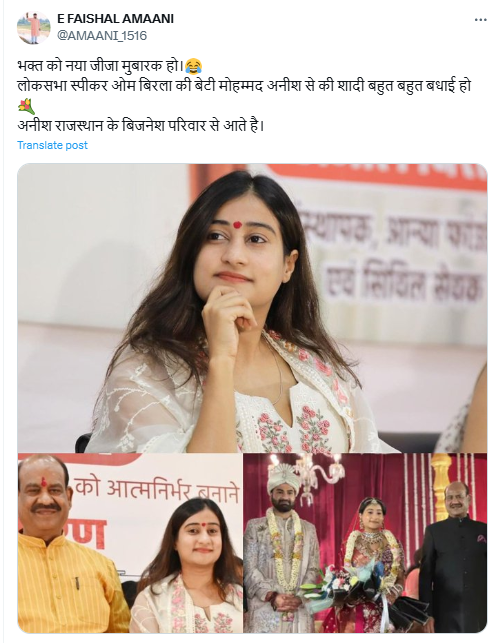
Task: Click the आत्मनिर्भर banner text in bottom-left photo
Action: tap(158, 490)
